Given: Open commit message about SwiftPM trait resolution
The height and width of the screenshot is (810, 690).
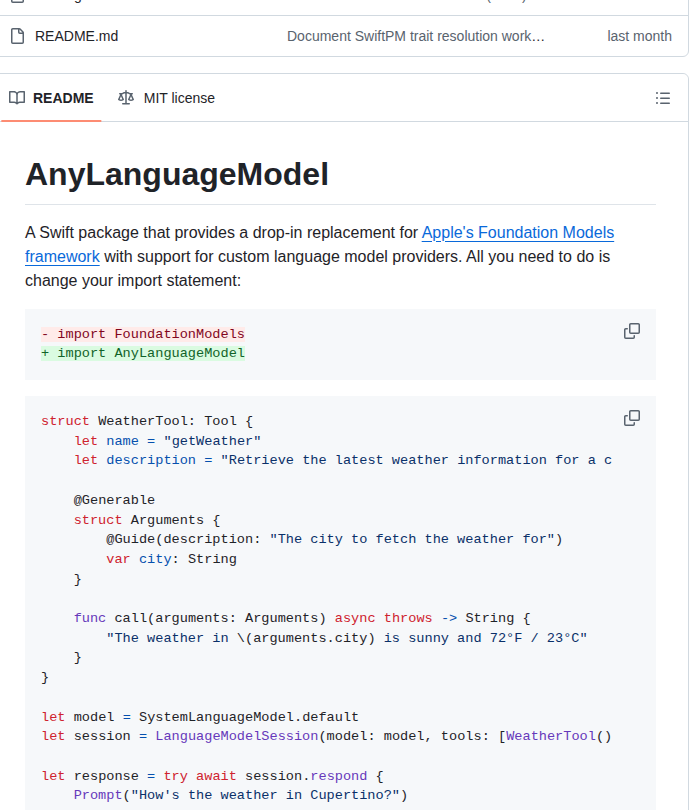Looking at the screenshot, I should tap(415, 36).
